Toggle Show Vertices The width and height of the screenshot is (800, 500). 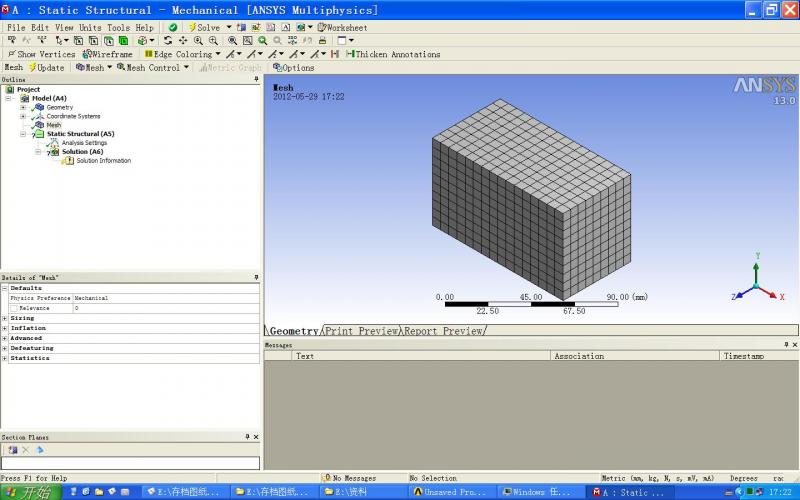coord(41,54)
